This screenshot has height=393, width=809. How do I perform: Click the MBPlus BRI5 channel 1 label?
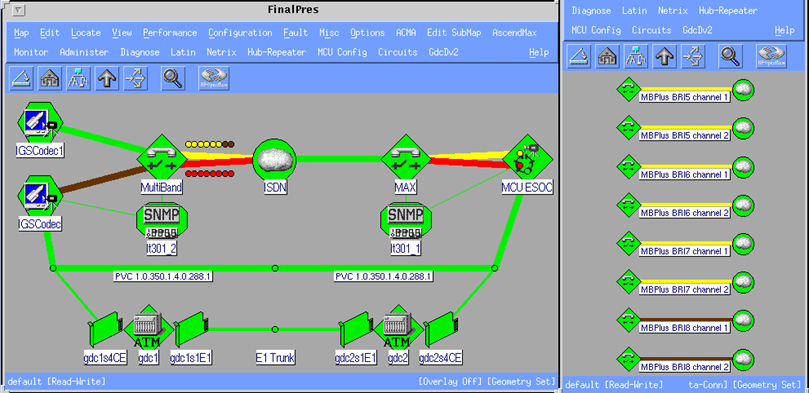tap(685, 97)
